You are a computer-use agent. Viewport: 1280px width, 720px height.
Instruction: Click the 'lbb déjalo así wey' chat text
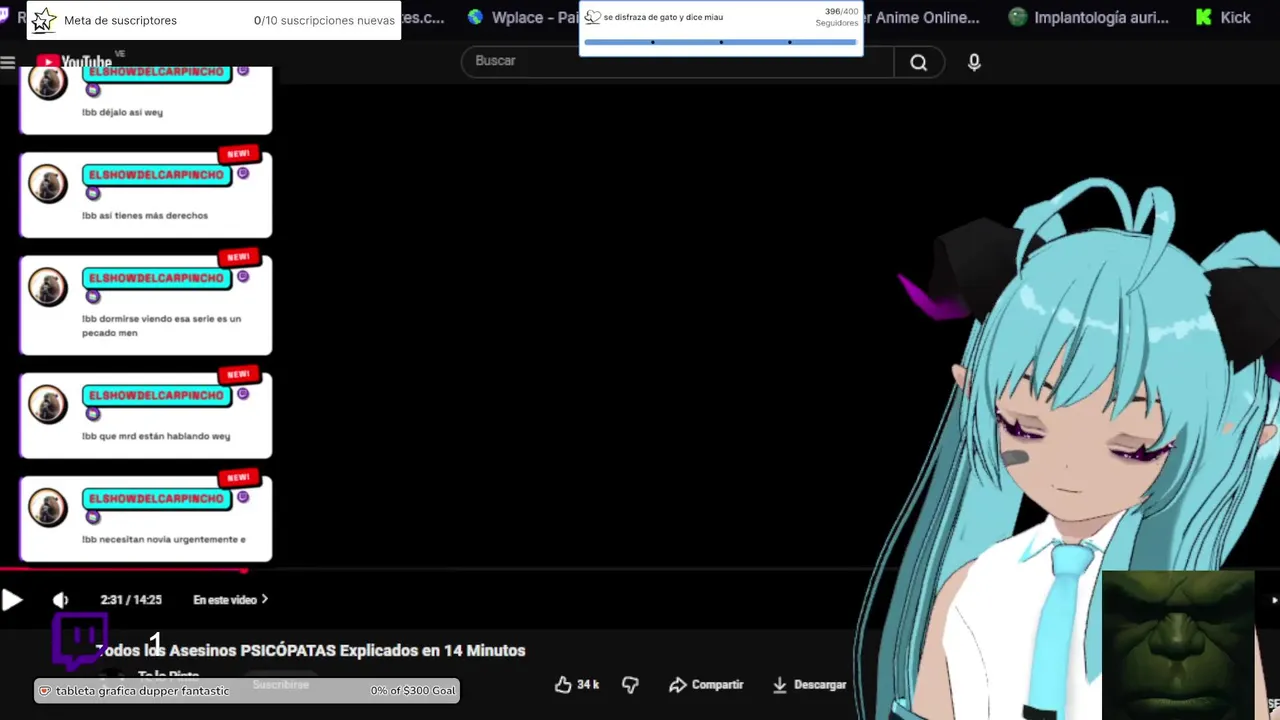coord(122,112)
